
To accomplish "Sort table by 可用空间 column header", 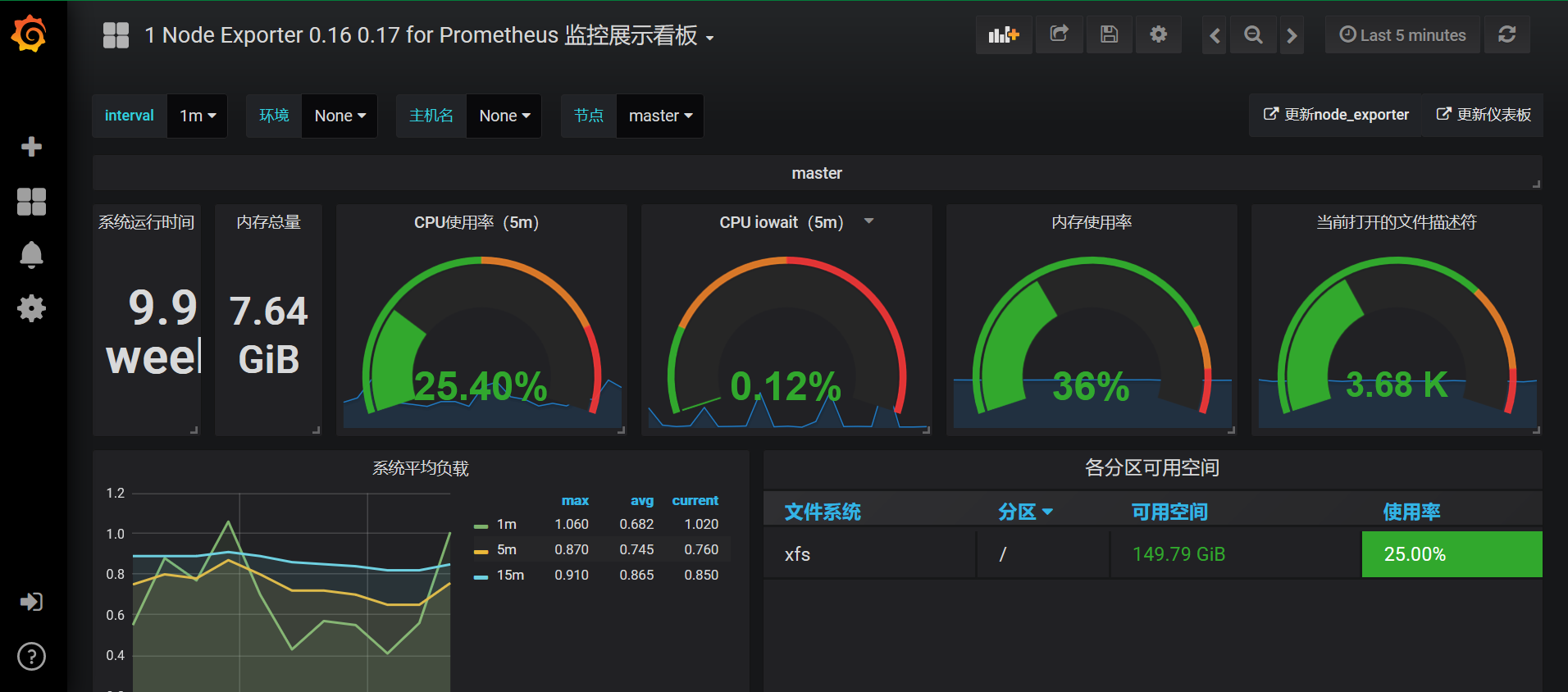I will coord(1169,512).
